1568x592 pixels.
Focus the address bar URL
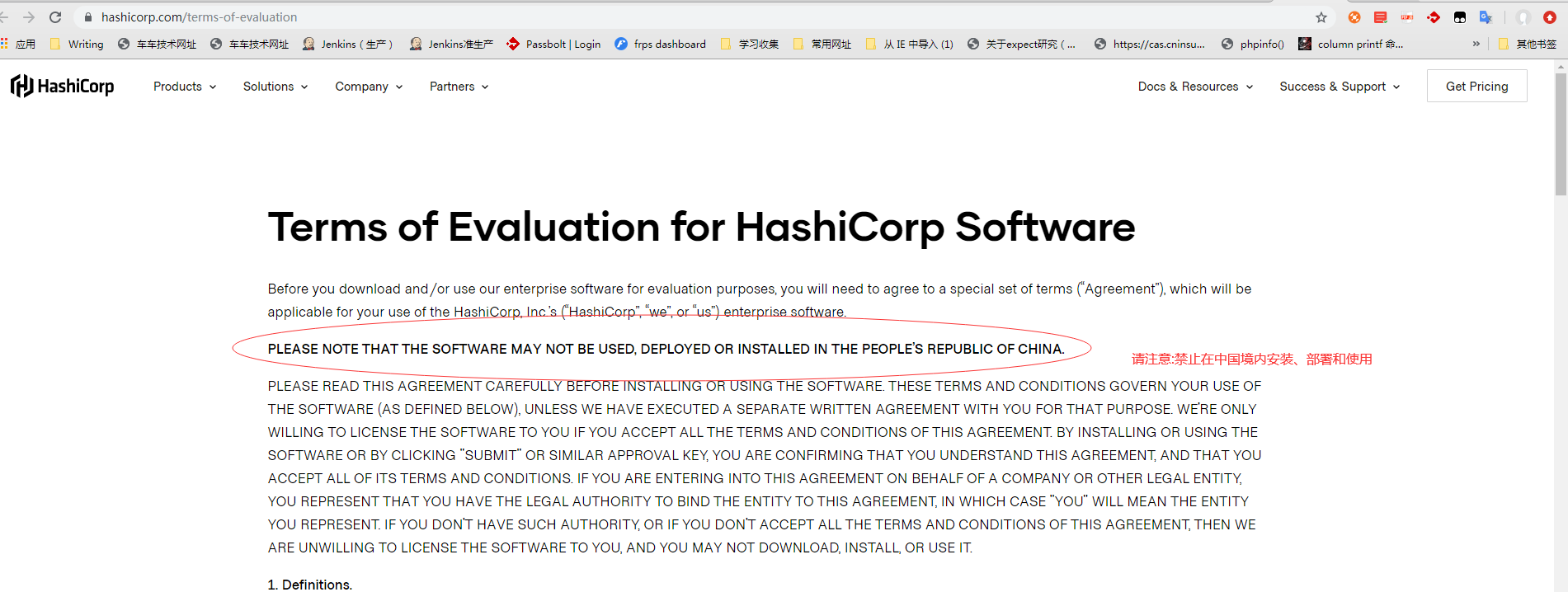pos(200,17)
